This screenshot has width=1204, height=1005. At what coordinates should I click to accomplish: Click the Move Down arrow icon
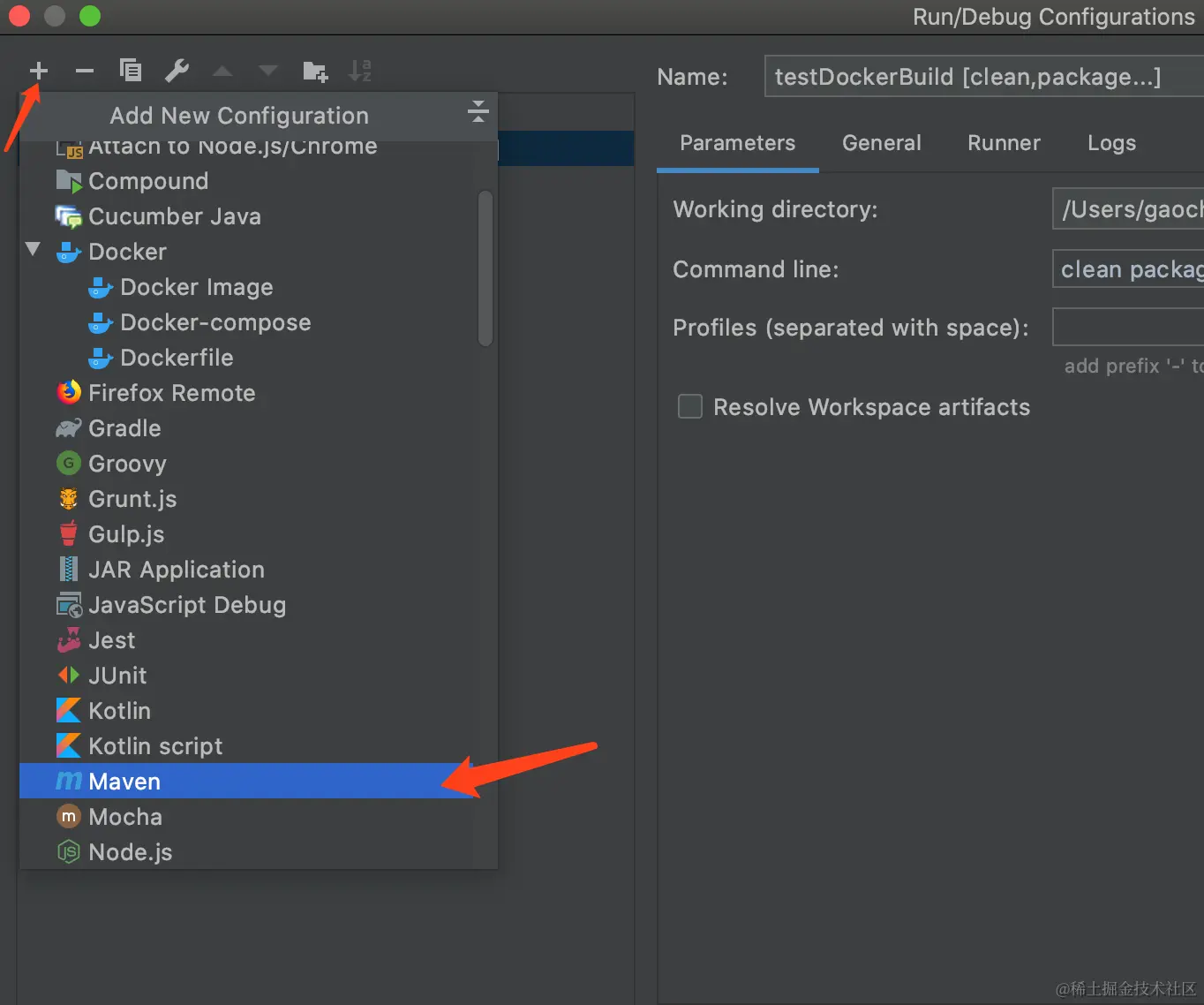point(268,71)
